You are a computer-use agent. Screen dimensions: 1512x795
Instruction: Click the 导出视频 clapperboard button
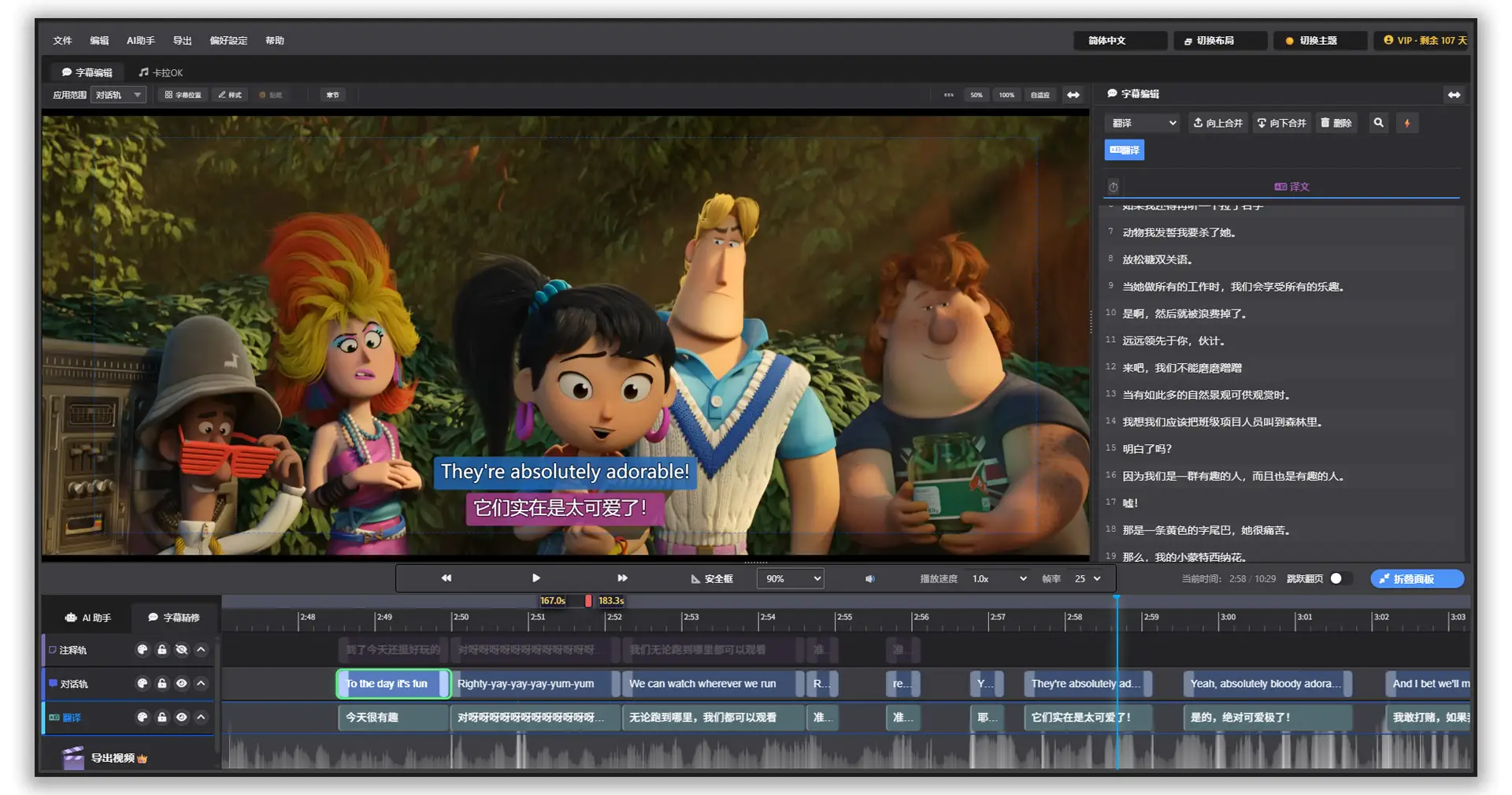click(x=105, y=758)
